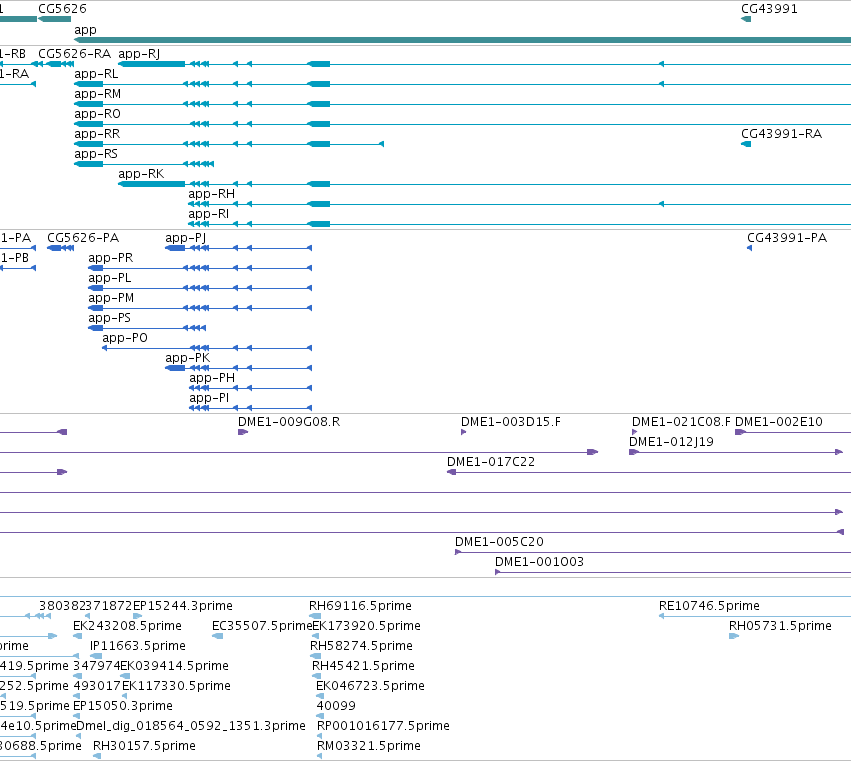Select CG43991-PA protein label
Image resolution: width=851 pixels, height=761 pixels.
pos(787,238)
